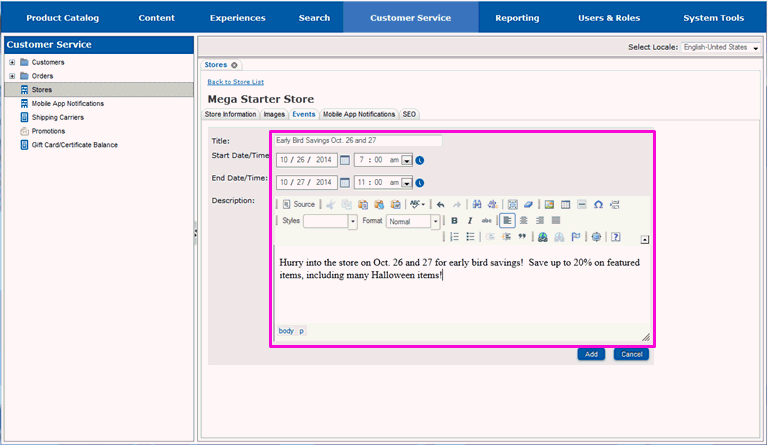Viewport: 768px width, 445px height.
Task: Select Justify alignment
Action: pyautogui.click(x=556, y=221)
